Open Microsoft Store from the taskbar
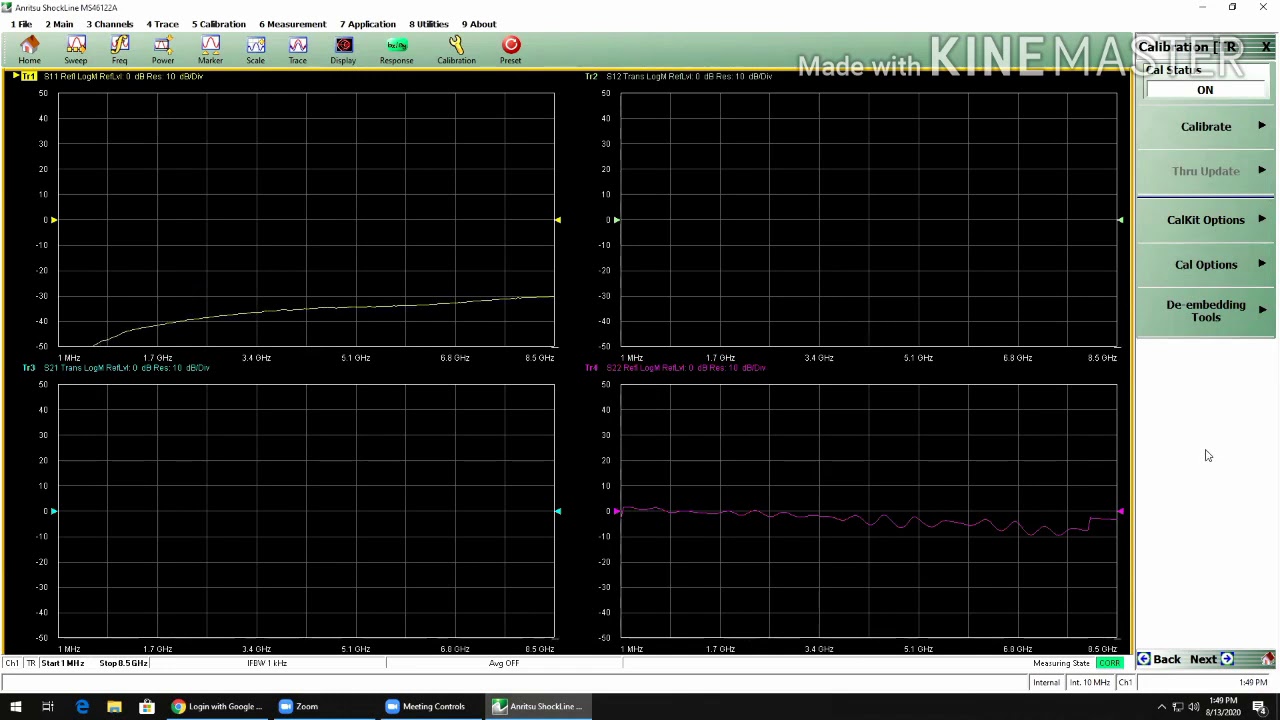Screen dimensions: 1280x720 [x=147, y=707]
